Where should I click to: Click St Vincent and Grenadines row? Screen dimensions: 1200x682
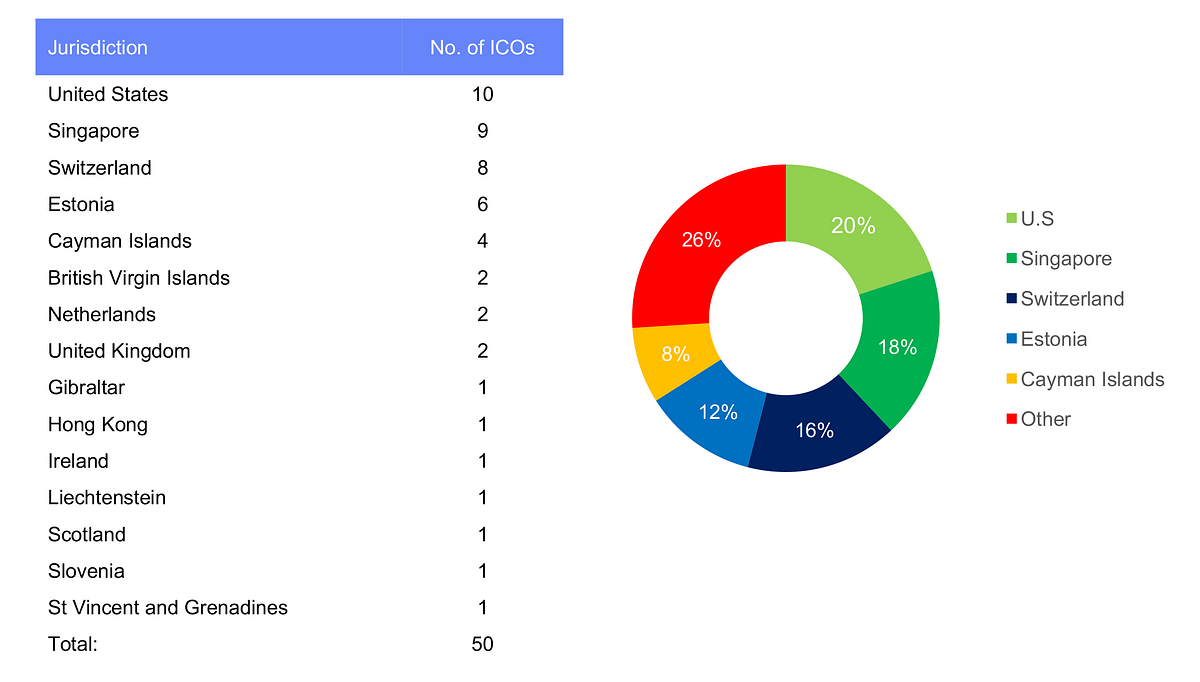point(168,608)
